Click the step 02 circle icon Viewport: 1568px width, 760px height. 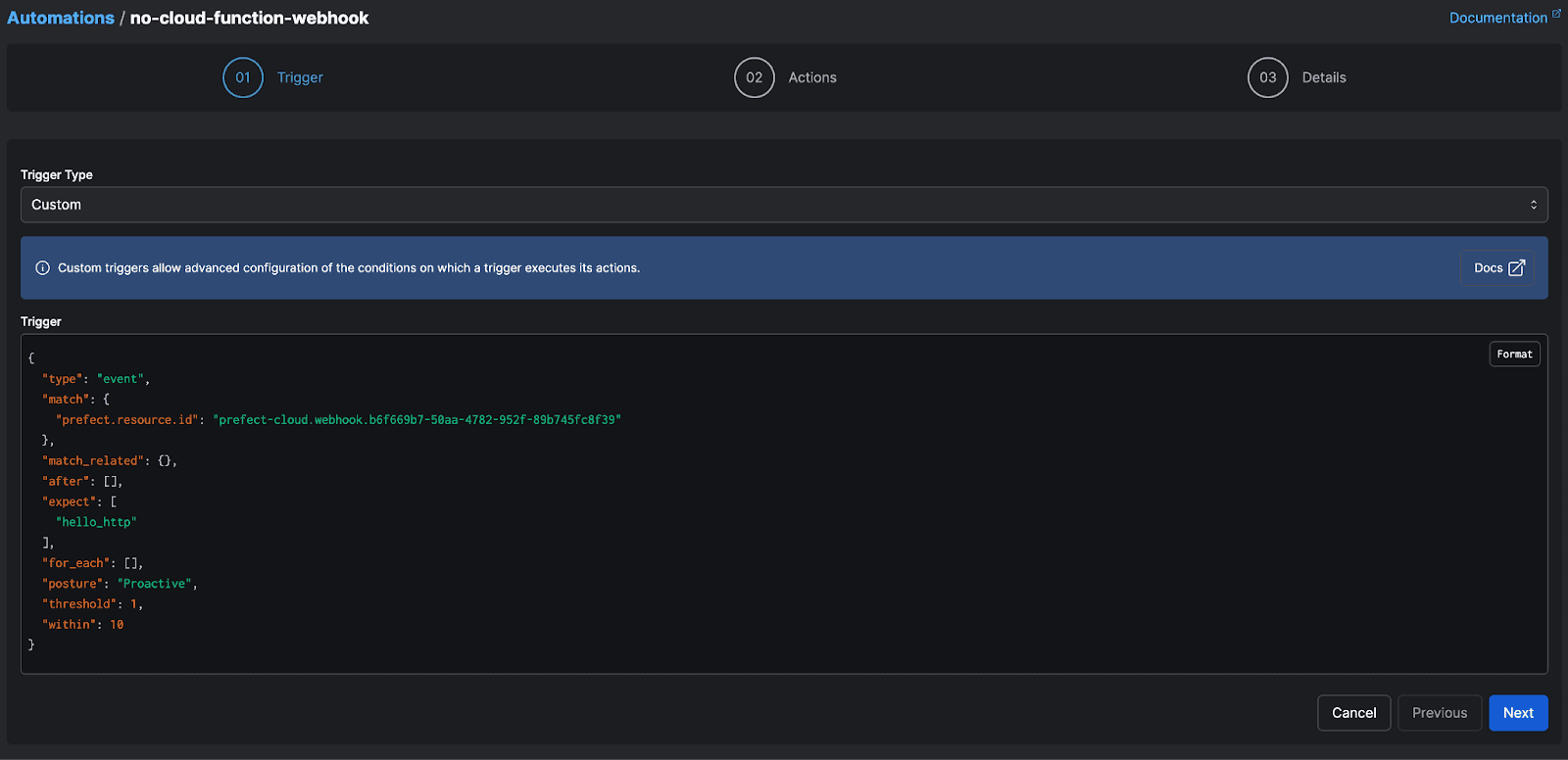coord(755,77)
